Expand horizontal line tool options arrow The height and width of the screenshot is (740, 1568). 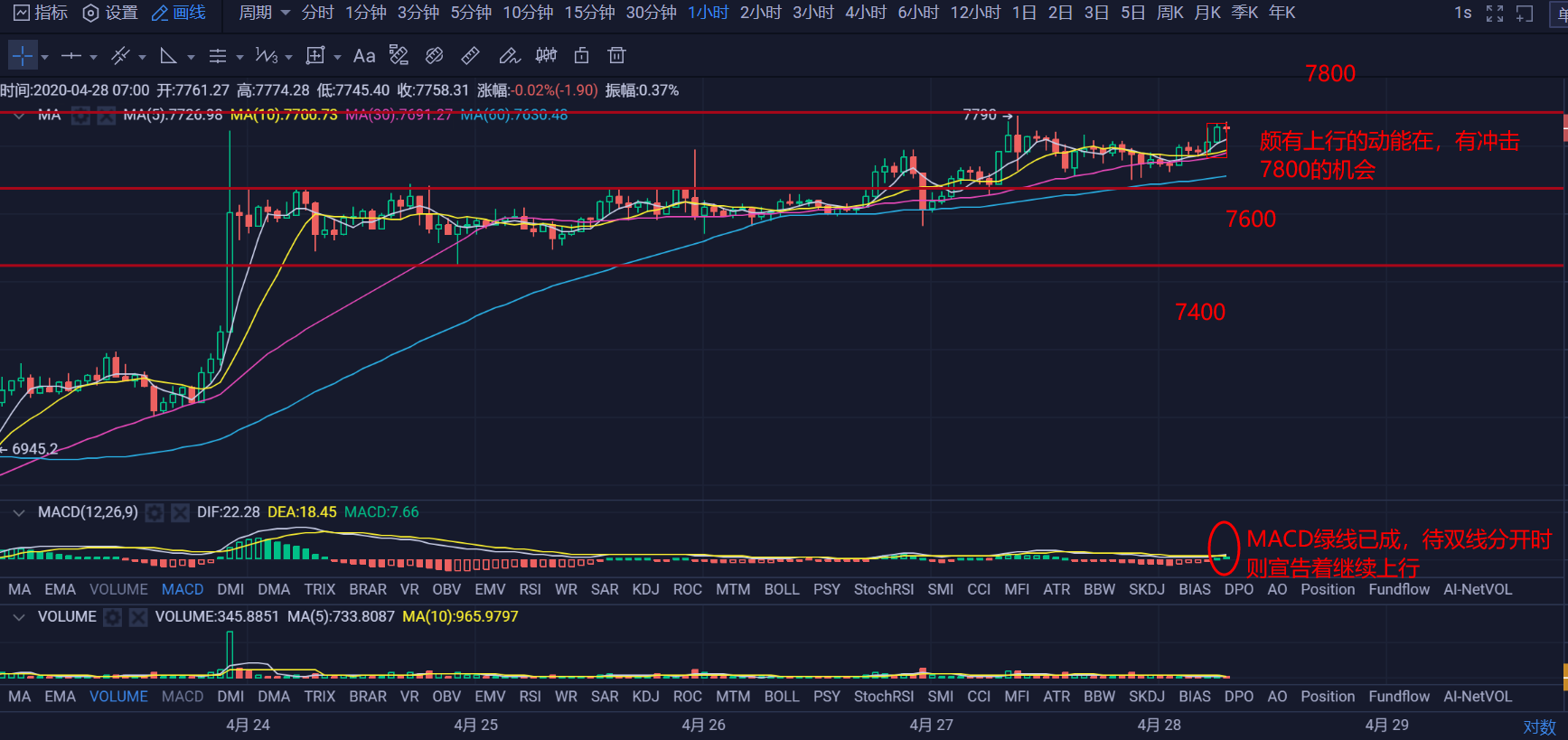(x=93, y=57)
